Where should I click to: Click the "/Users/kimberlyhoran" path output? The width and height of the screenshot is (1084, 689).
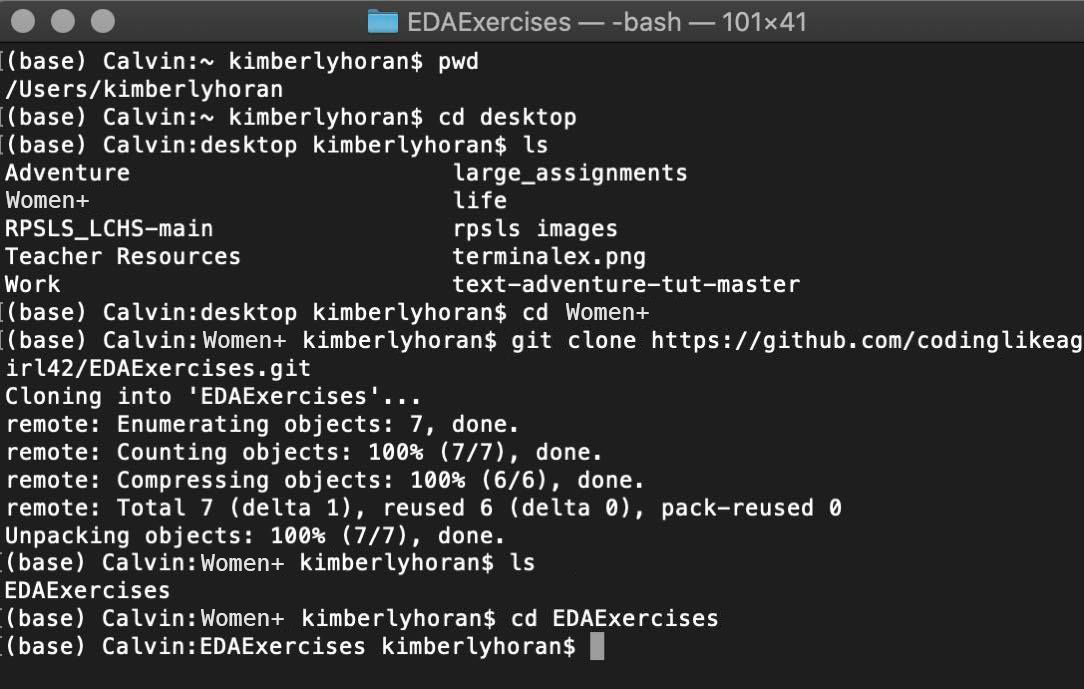[144, 90]
